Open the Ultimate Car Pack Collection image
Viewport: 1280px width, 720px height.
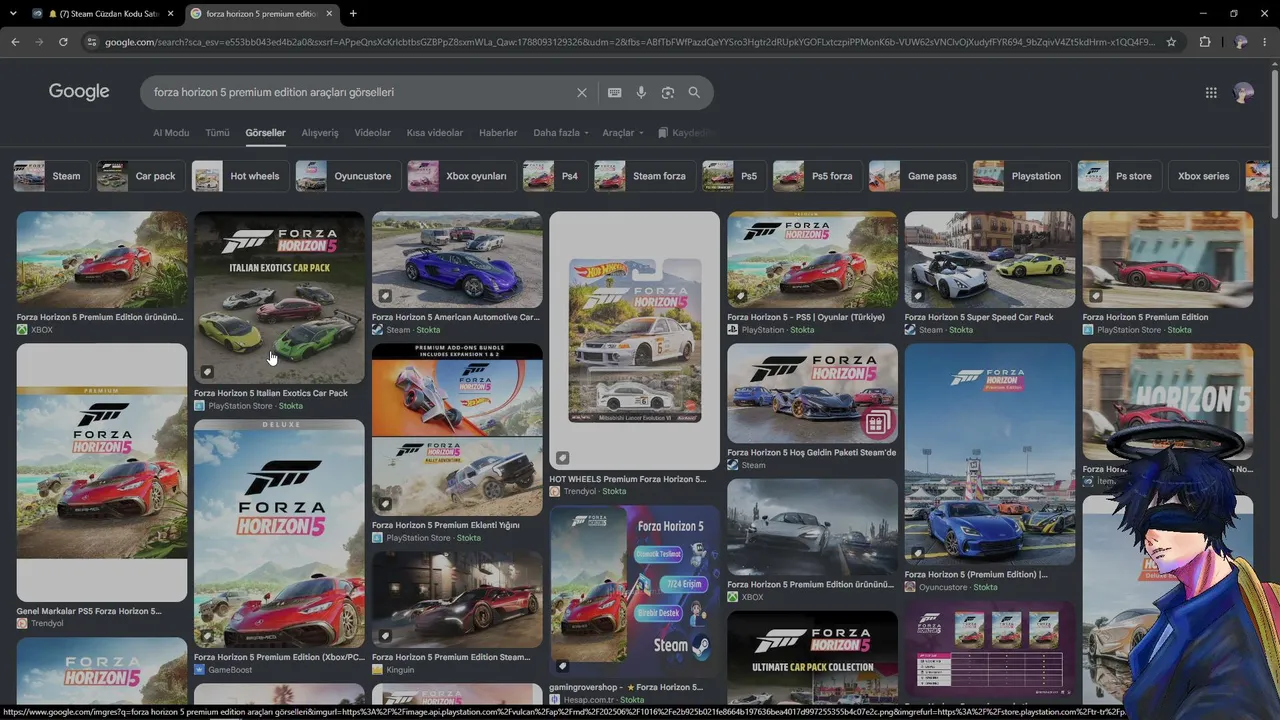(x=812, y=658)
